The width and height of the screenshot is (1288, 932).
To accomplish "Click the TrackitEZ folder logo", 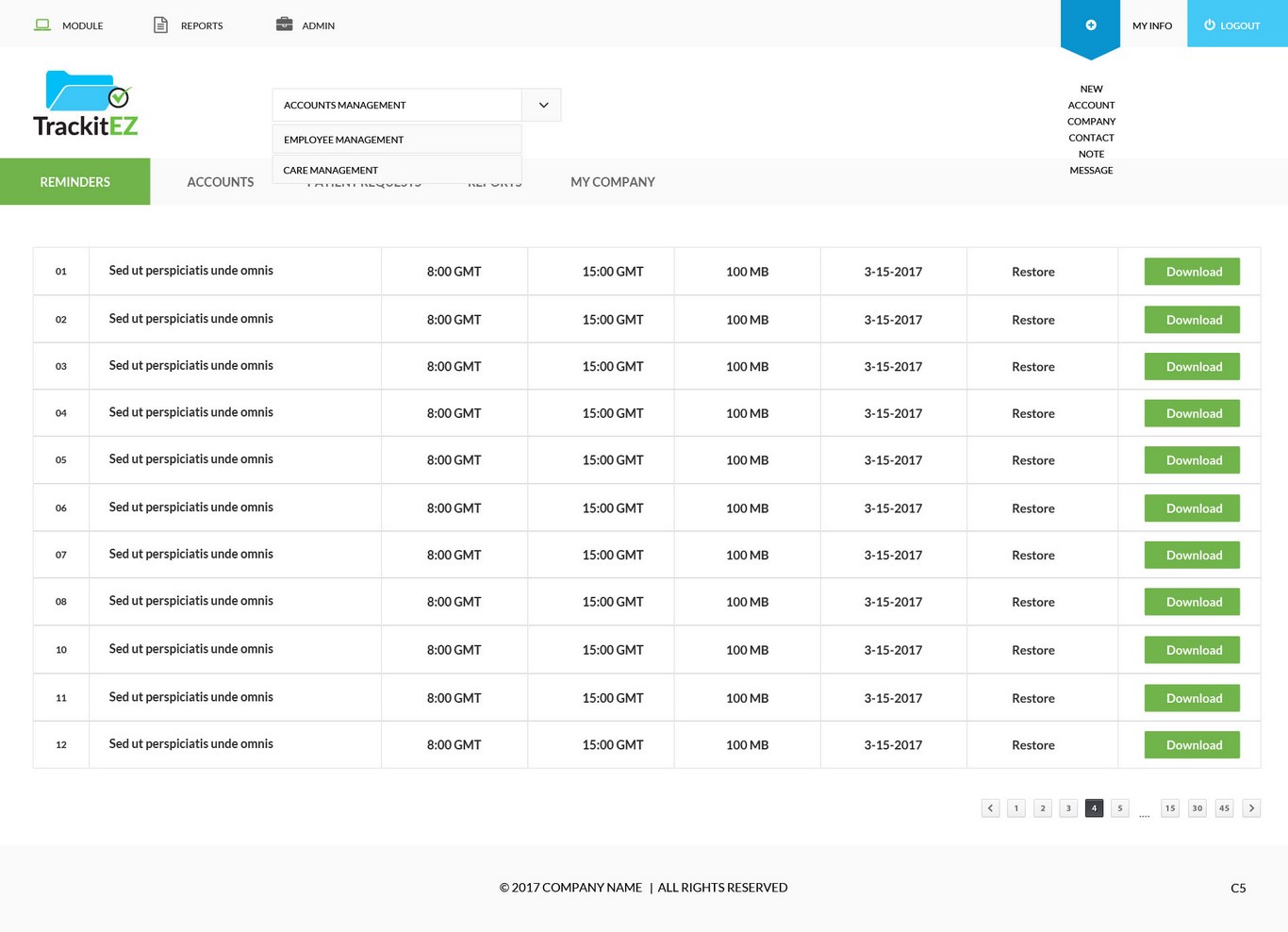I will tap(86, 104).
